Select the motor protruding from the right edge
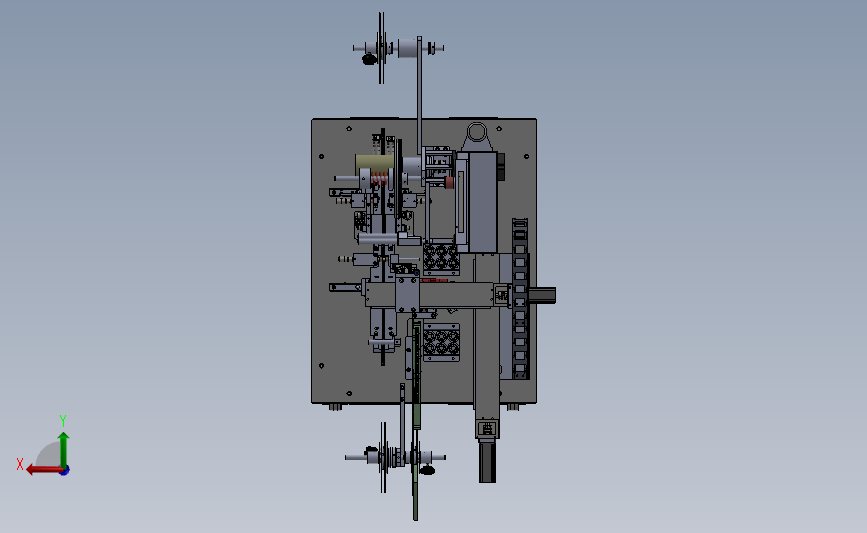This screenshot has width=867, height=533. (x=542, y=295)
